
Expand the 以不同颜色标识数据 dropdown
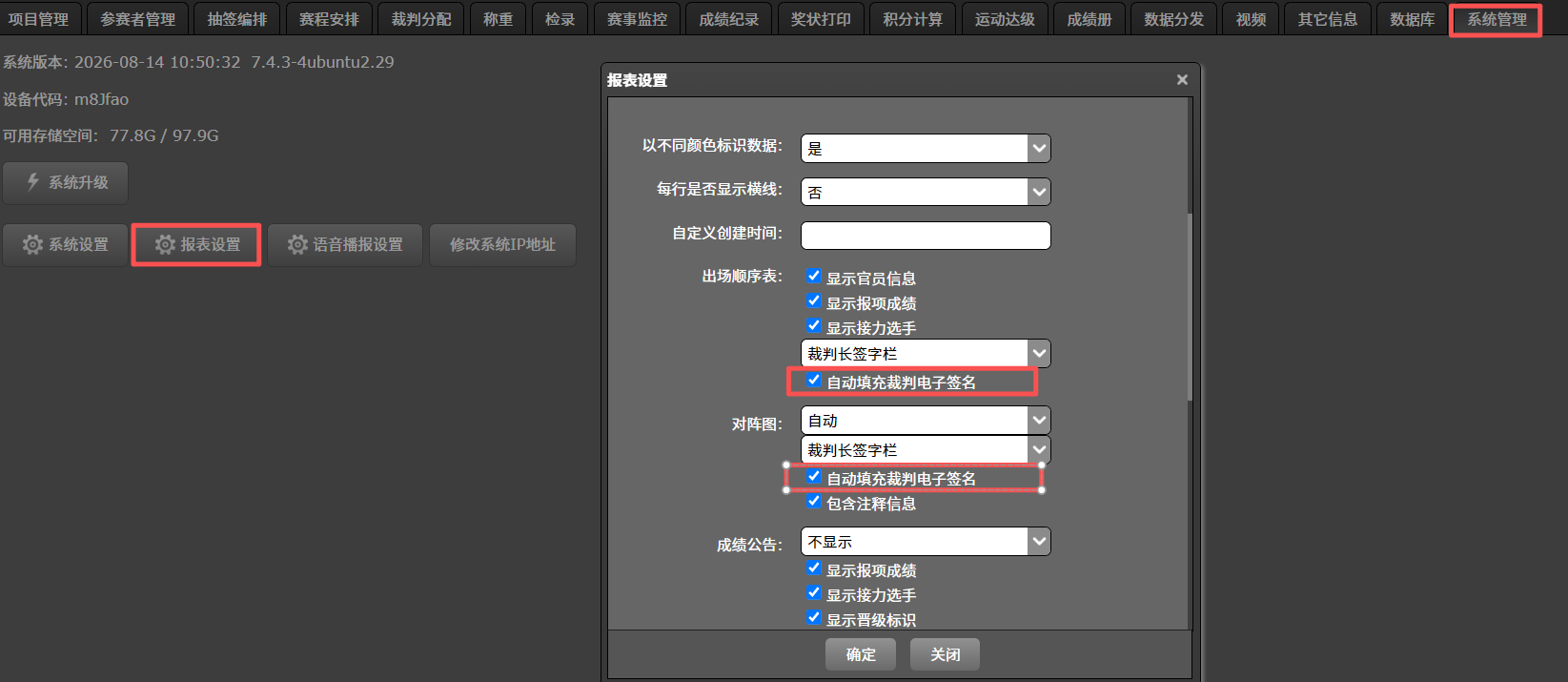click(926, 148)
